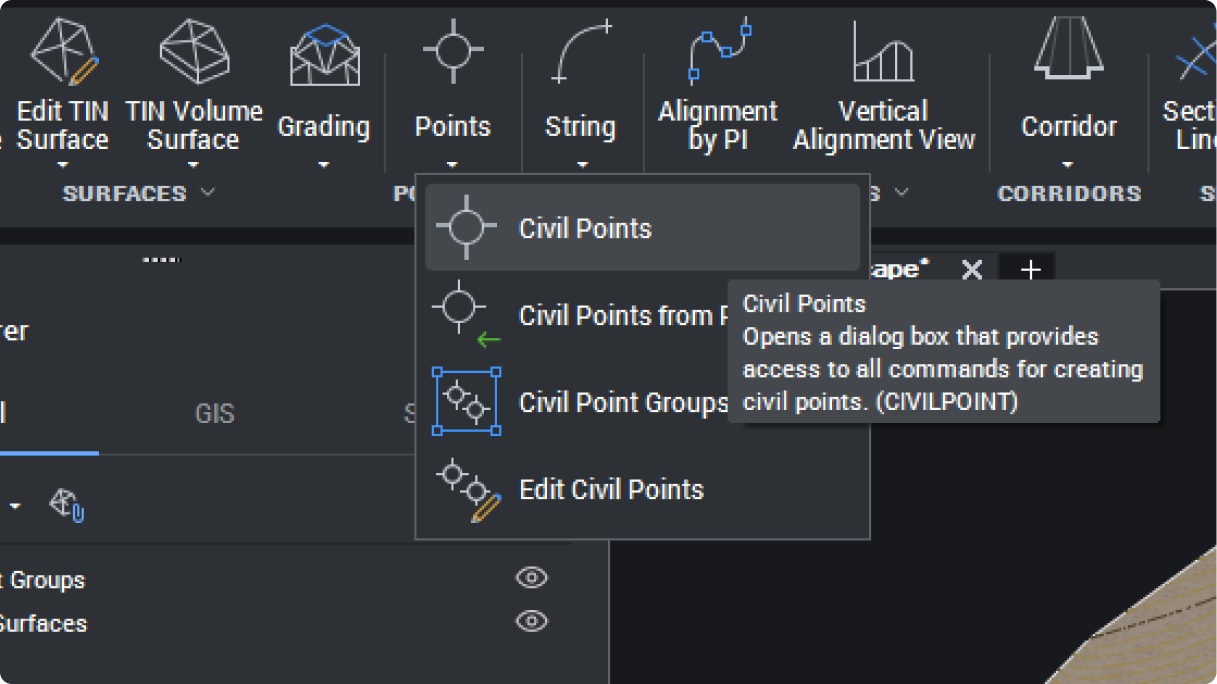Toggle visibility of Groups with the eye icon
Screen dimensions: 1217x684
coord(531,578)
